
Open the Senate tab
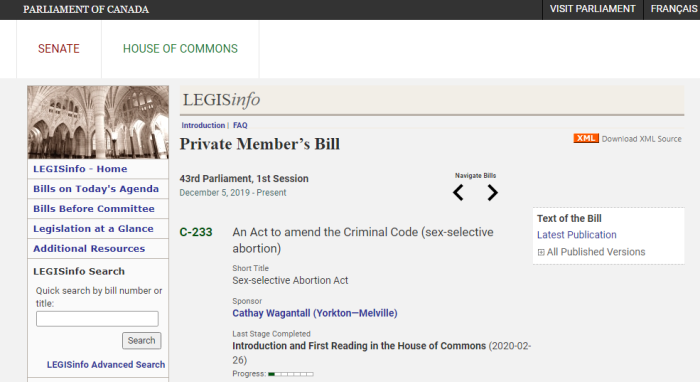tap(59, 49)
